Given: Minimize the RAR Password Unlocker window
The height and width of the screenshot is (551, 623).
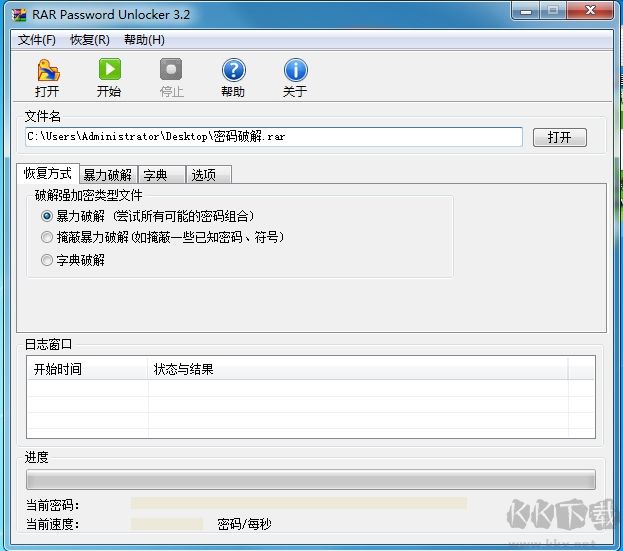Looking at the screenshot, I should [x=526, y=11].
